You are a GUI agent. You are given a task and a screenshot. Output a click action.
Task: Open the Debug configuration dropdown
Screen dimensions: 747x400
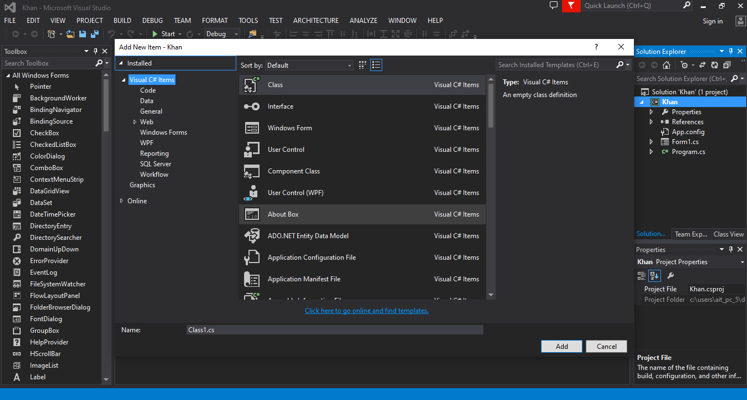(x=222, y=34)
